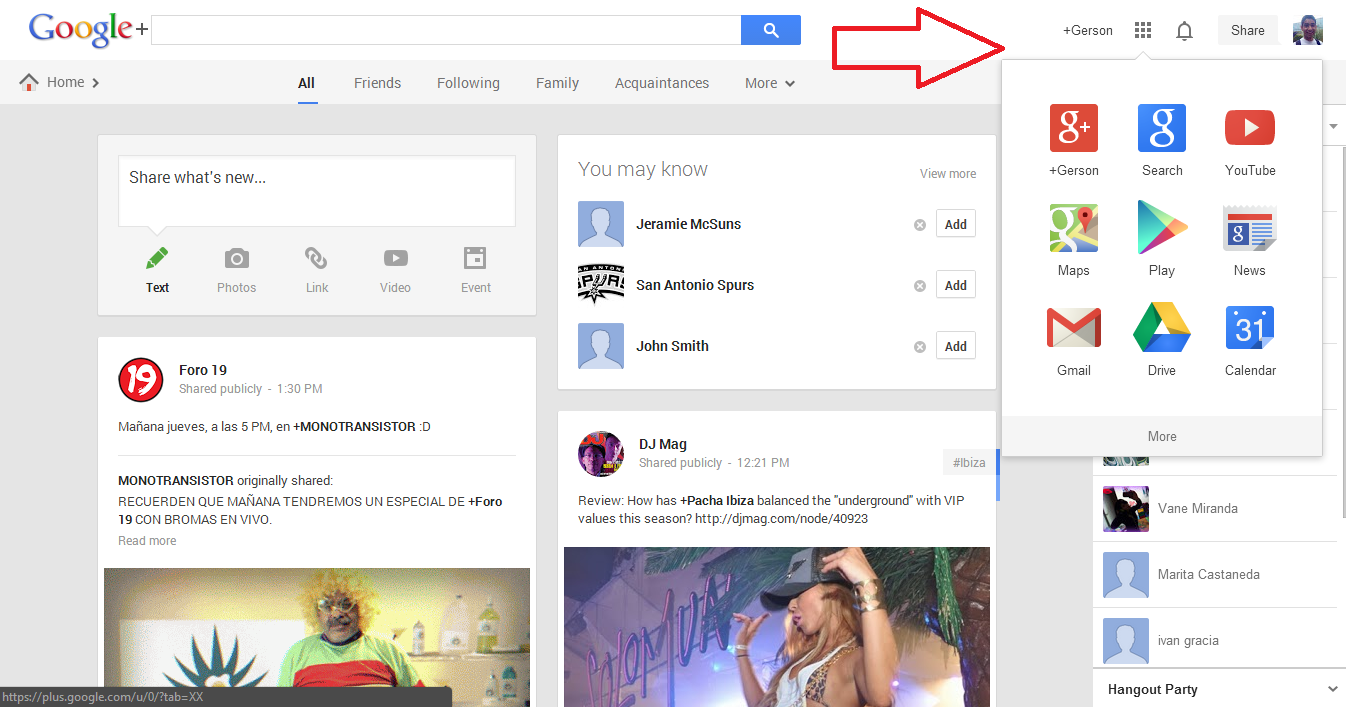
Task: Click +Gerson link in header
Action: (x=1088, y=30)
